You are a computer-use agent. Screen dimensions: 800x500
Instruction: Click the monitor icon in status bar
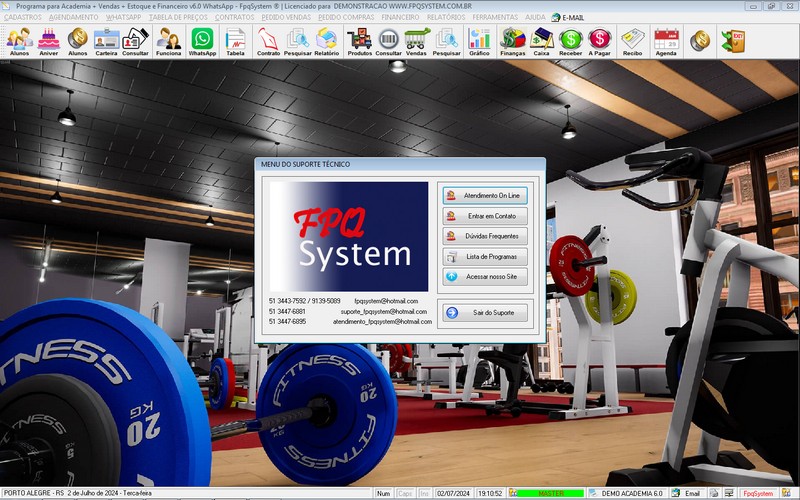(x=729, y=493)
